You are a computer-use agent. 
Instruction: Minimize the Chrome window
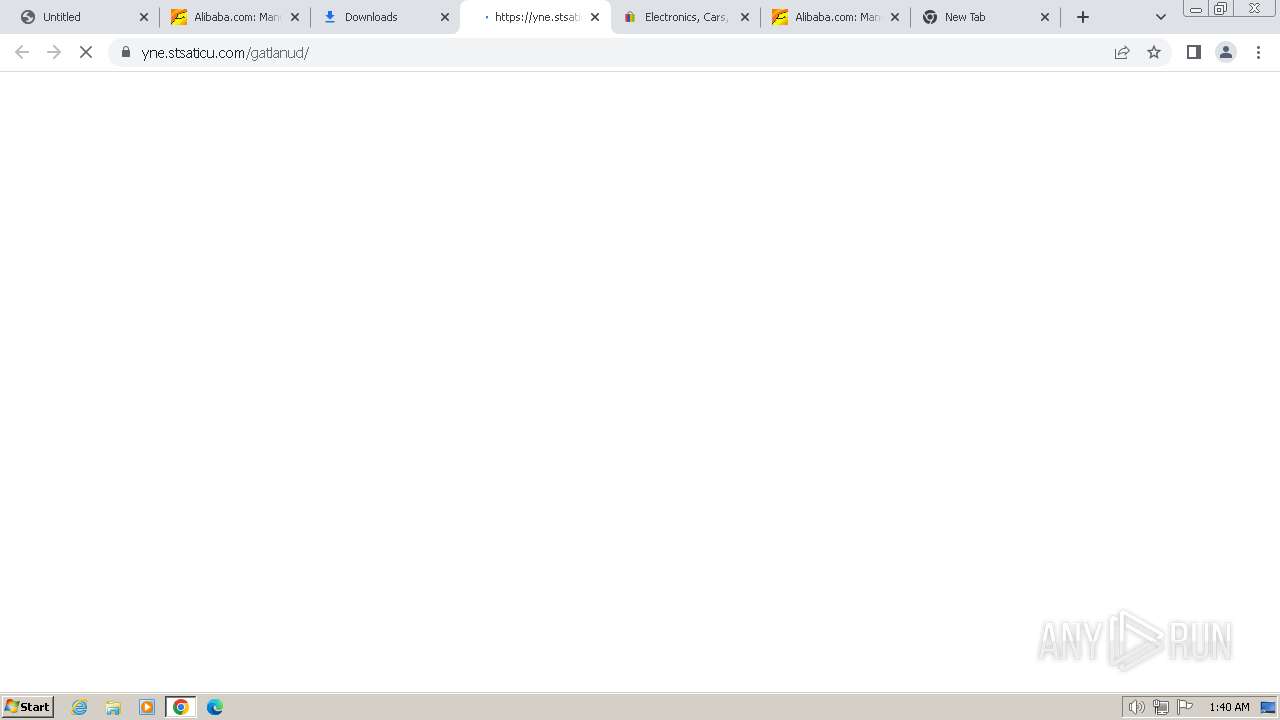(1196, 8)
